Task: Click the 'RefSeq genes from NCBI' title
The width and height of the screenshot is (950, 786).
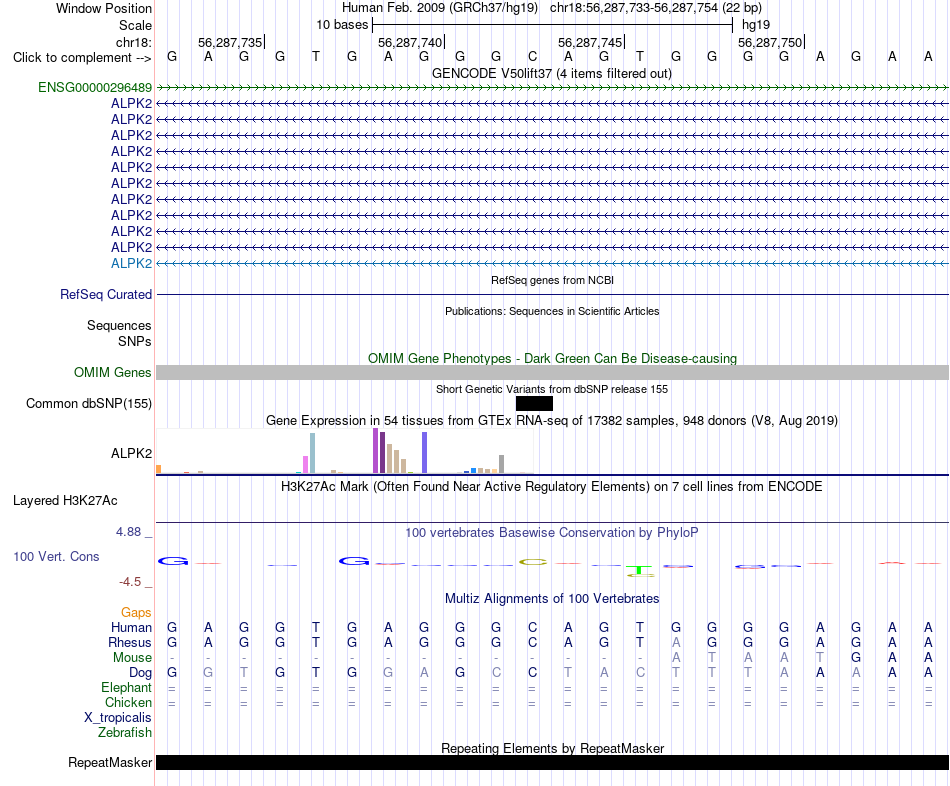Action: 552,280
